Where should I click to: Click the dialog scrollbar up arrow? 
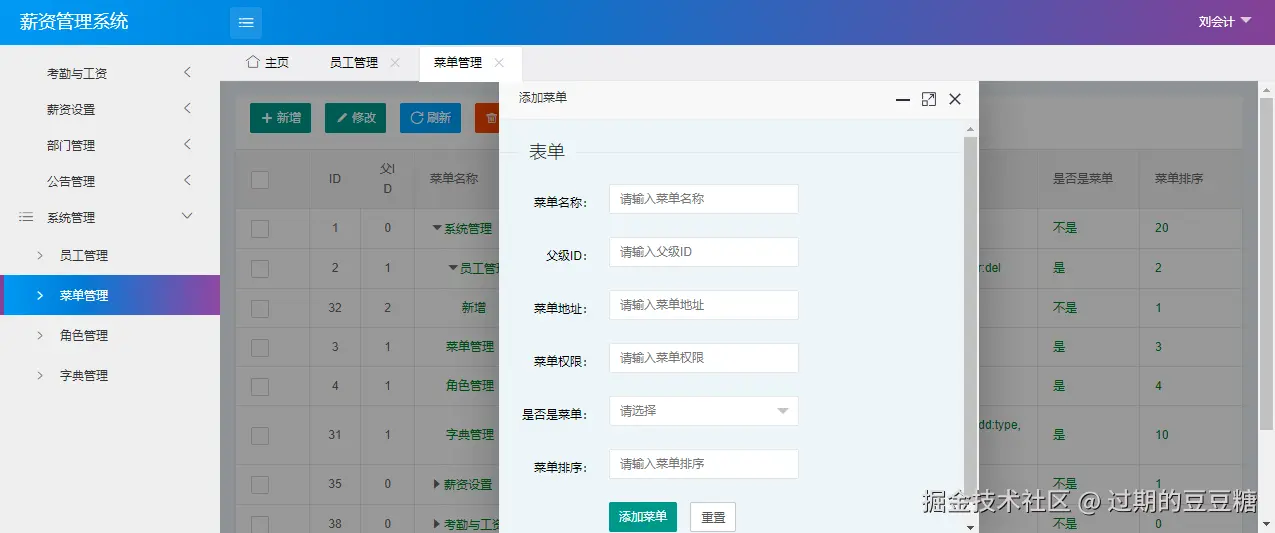click(970, 129)
